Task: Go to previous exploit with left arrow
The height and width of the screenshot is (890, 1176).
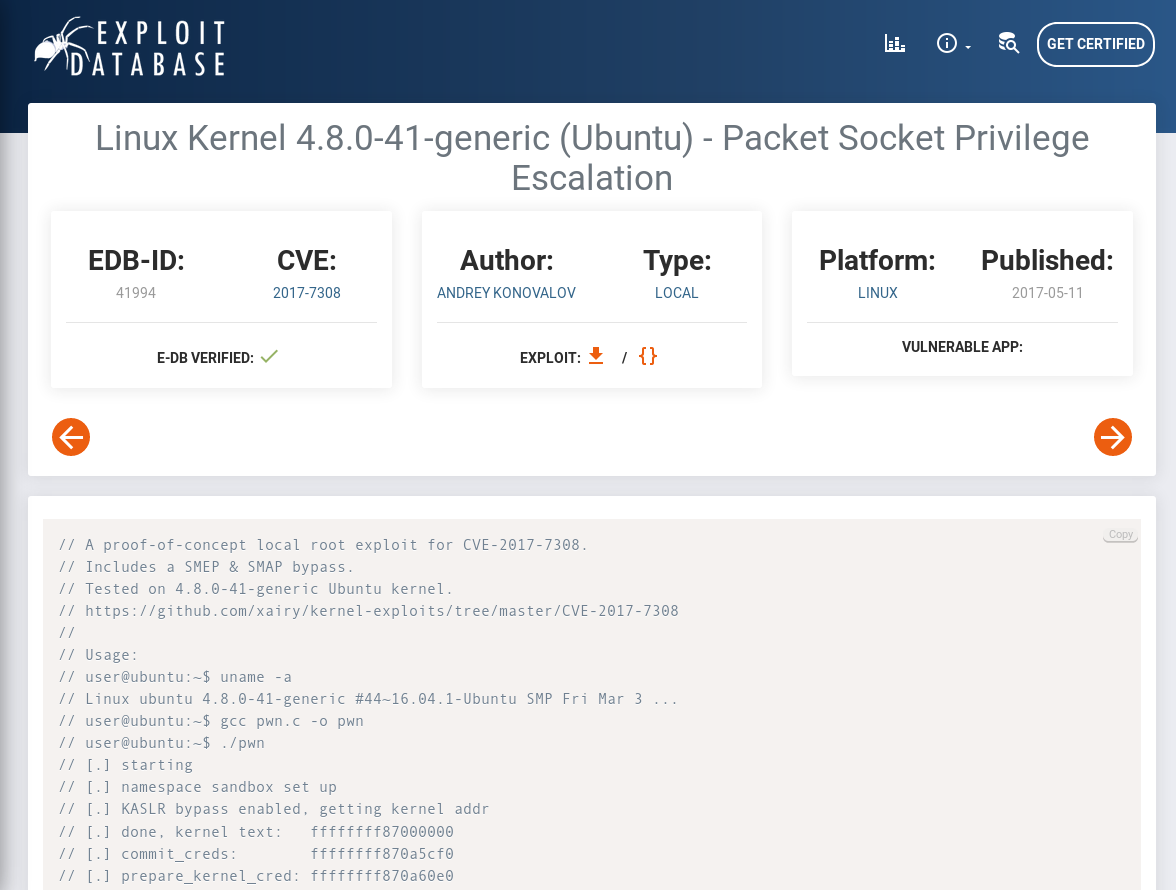Action: (x=71, y=437)
